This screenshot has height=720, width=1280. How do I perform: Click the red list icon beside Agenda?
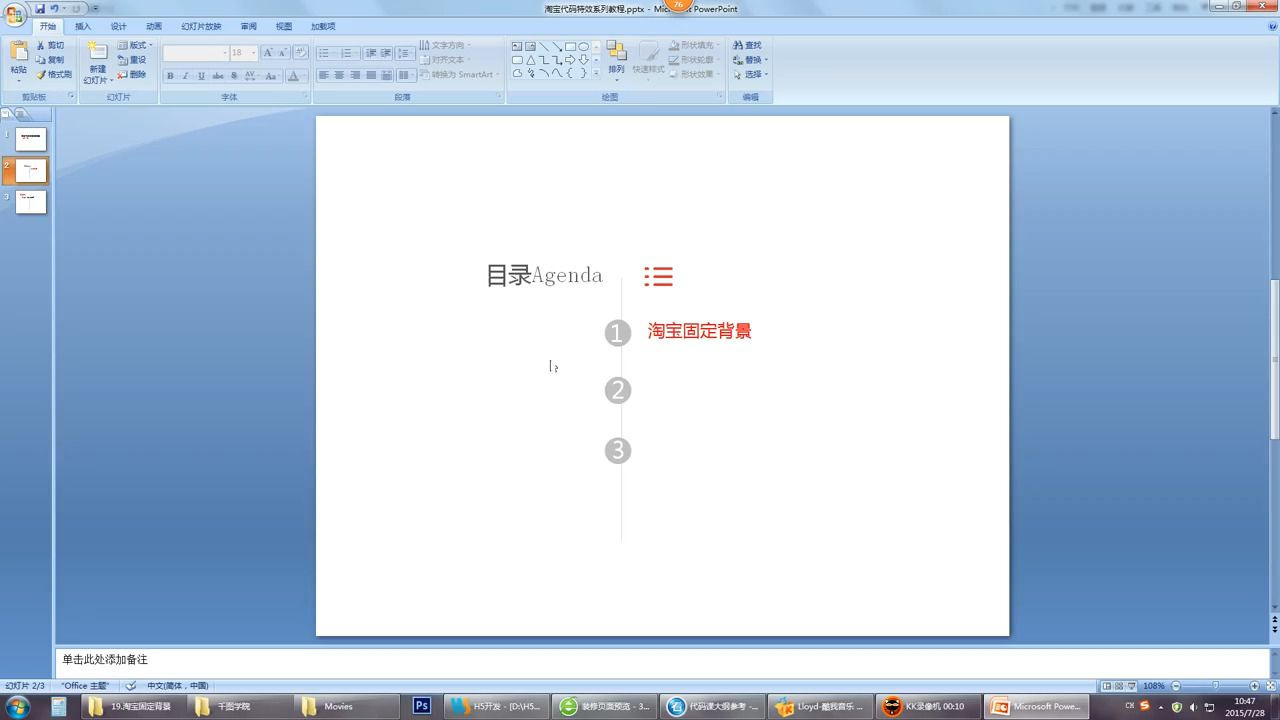click(658, 277)
